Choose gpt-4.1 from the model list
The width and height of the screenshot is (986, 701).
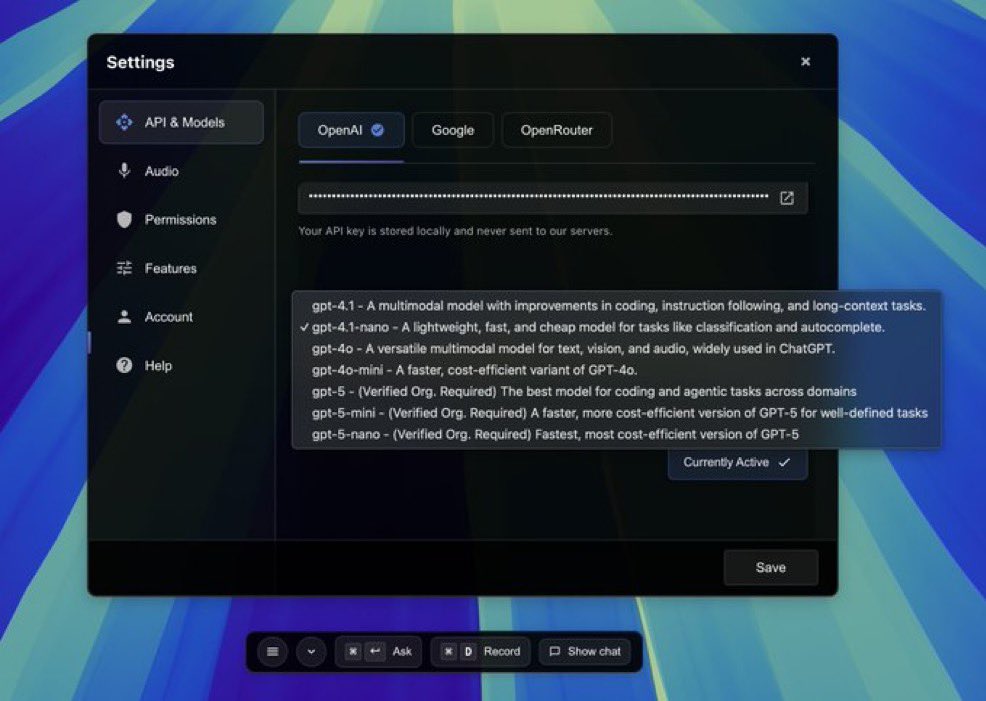click(617, 306)
